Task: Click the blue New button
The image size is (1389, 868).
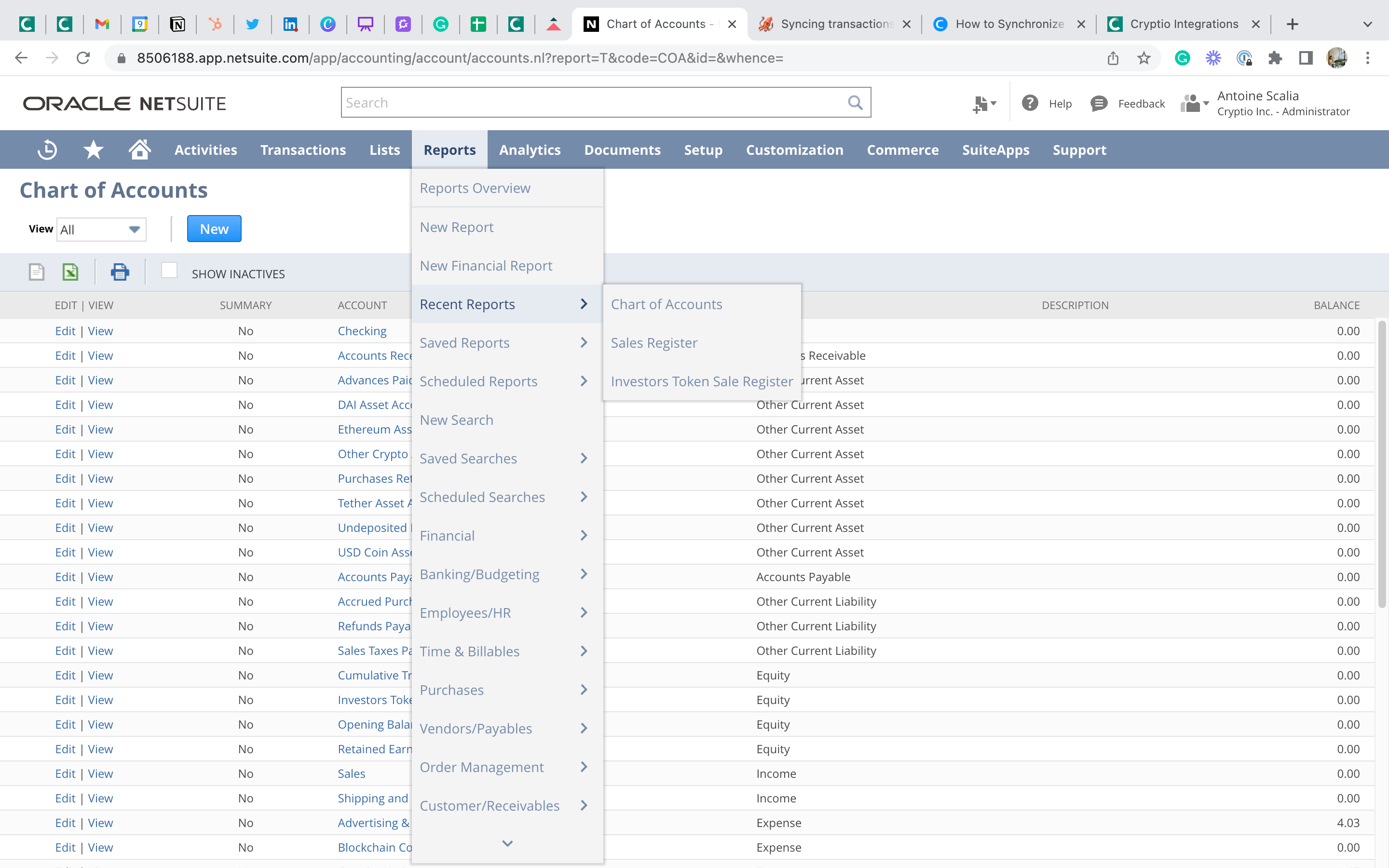Action: click(214, 229)
